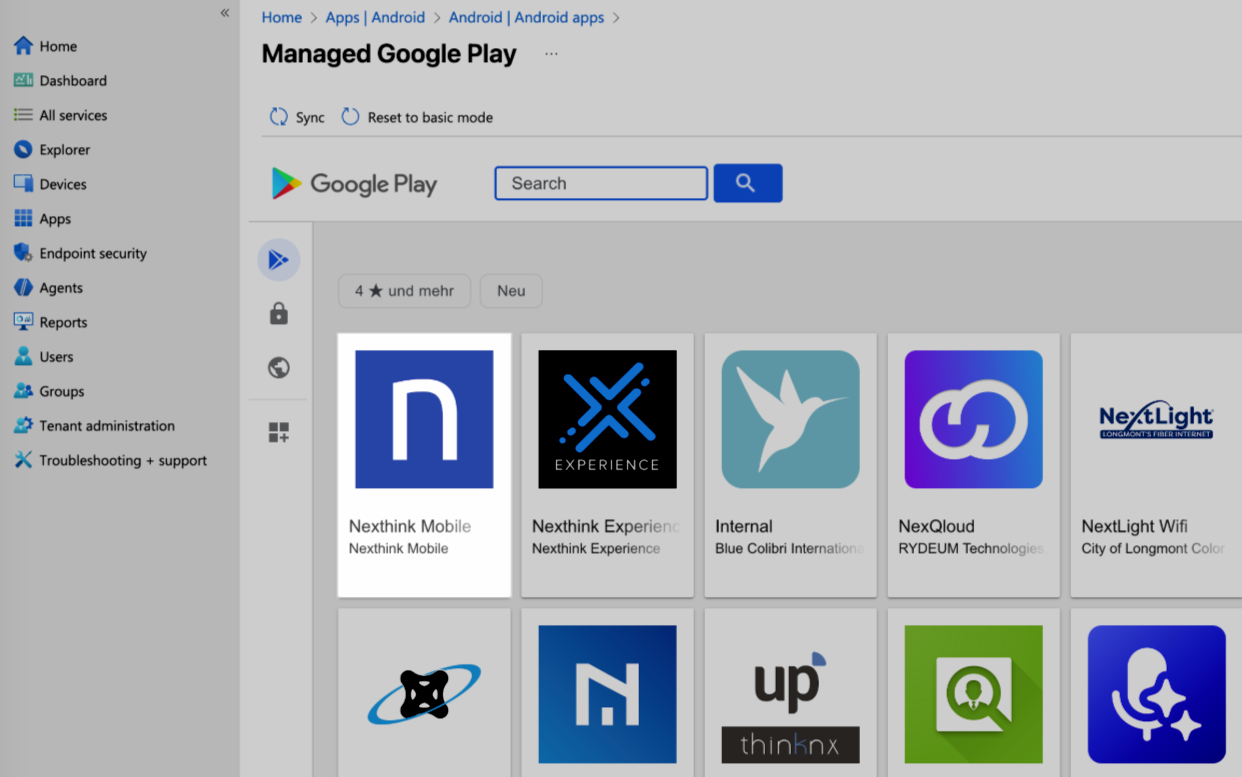Open the Nexthink Experience app tile

click(x=607, y=464)
